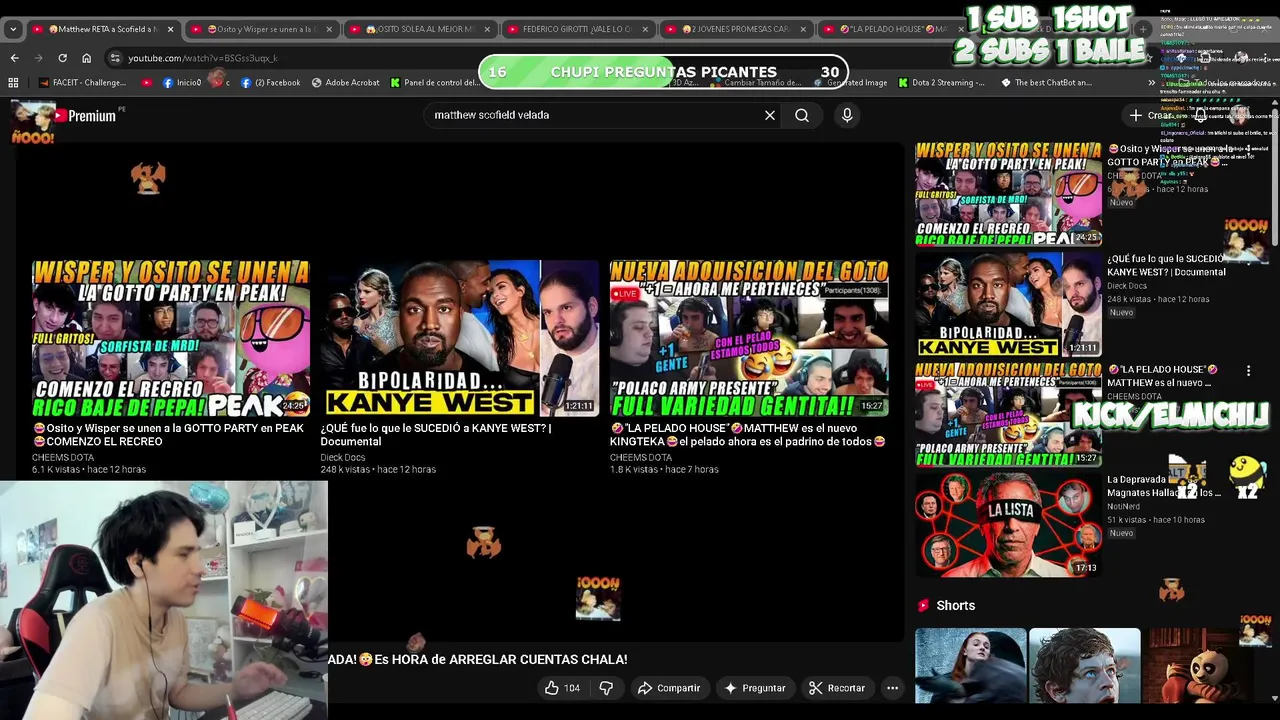This screenshot has width=1280, height=720.
Task: Open the tab list dropdown arrow
Action: coord(13,29)
